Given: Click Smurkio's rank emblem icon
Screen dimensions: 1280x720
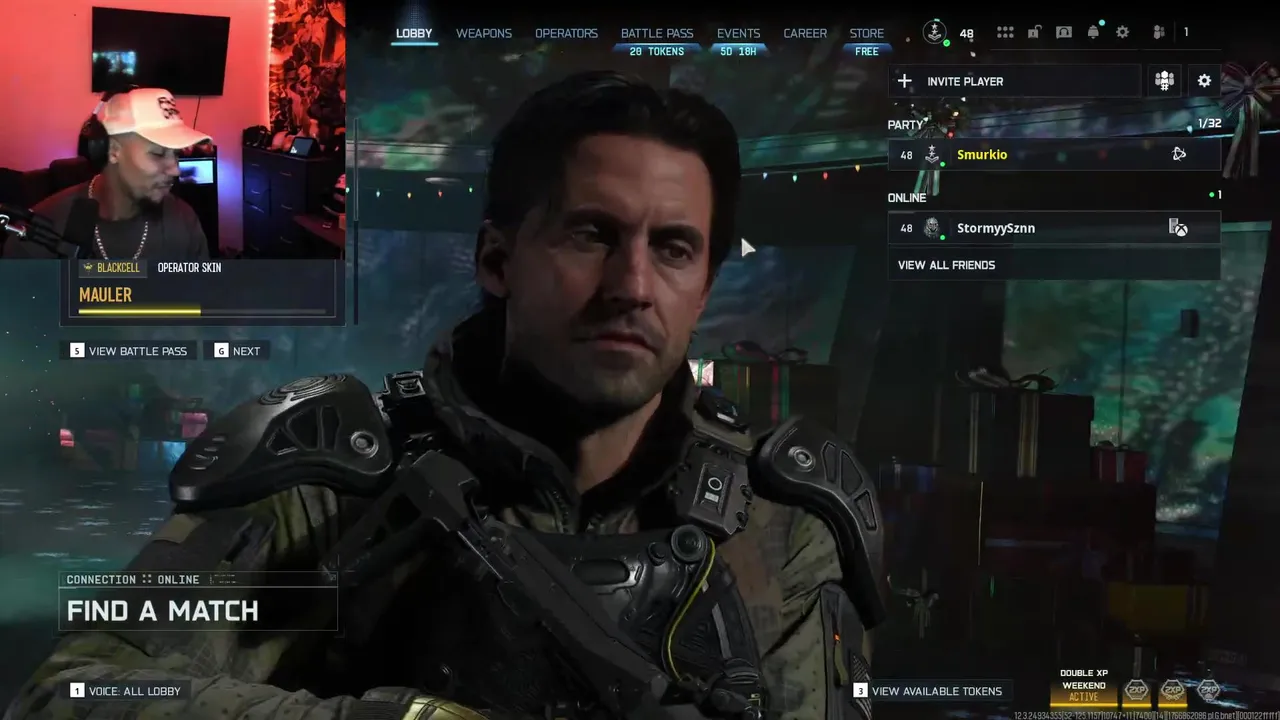Looking at the screenshot, I should 932,155.
